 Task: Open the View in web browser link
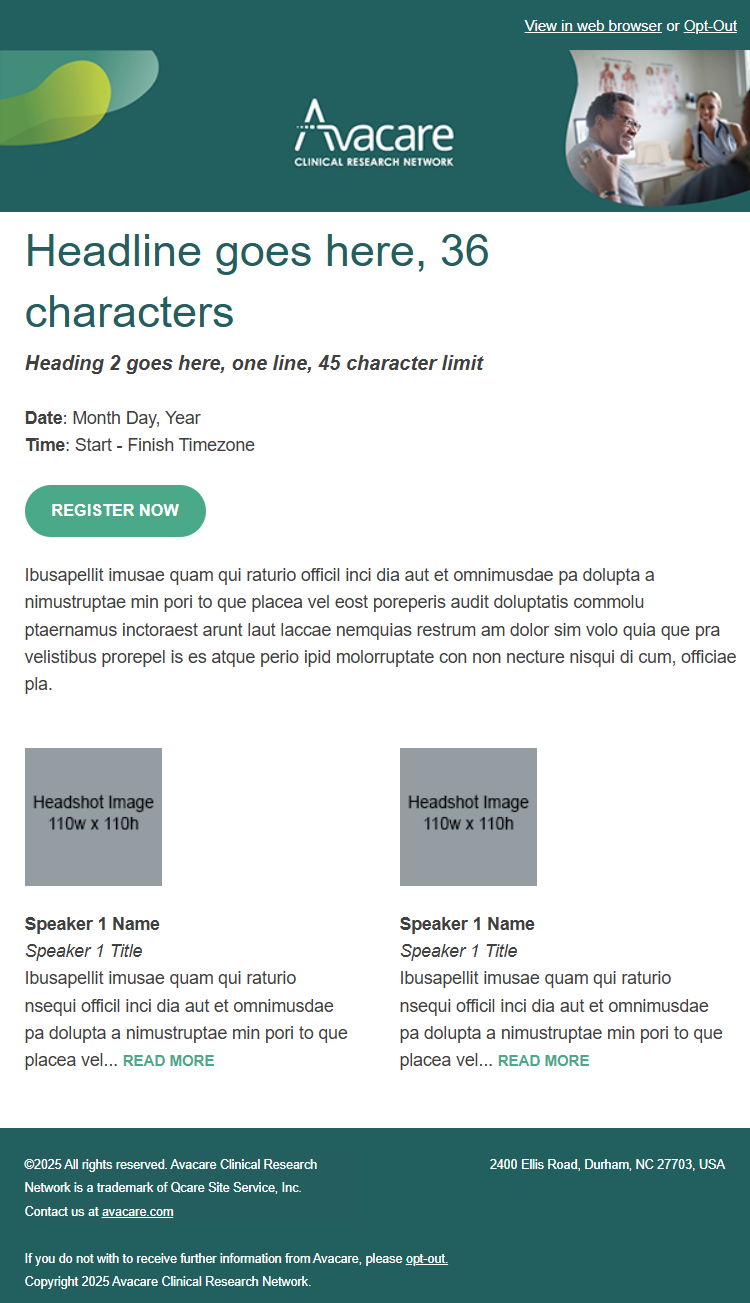click(593, 26)
